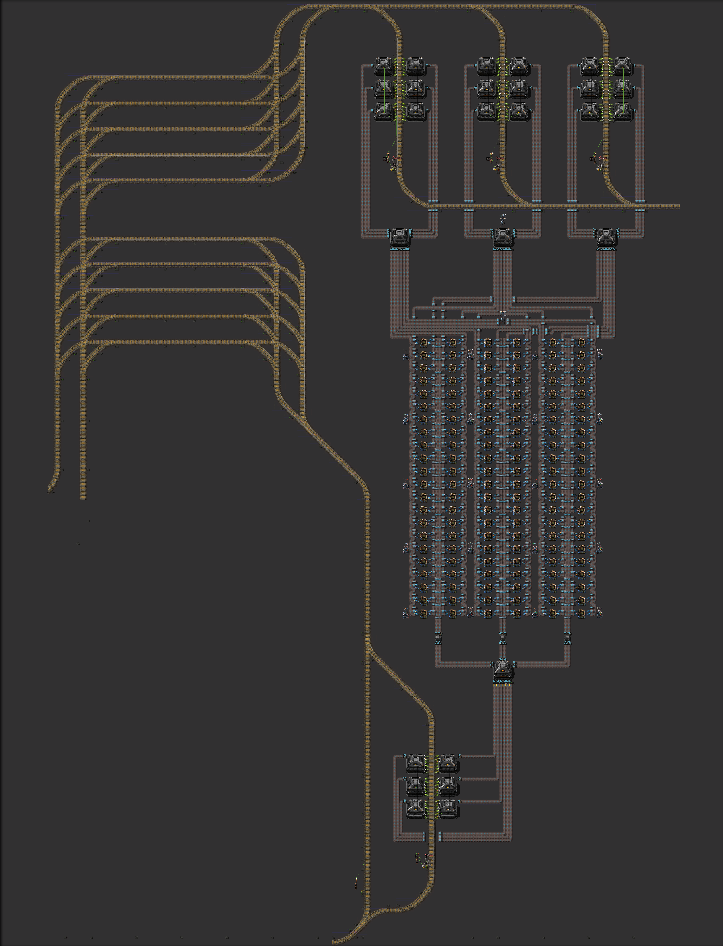The width and height of the screenshot is (723, 946).
Task: Select top-left machine of the left train station
Action: coord(384,66)
